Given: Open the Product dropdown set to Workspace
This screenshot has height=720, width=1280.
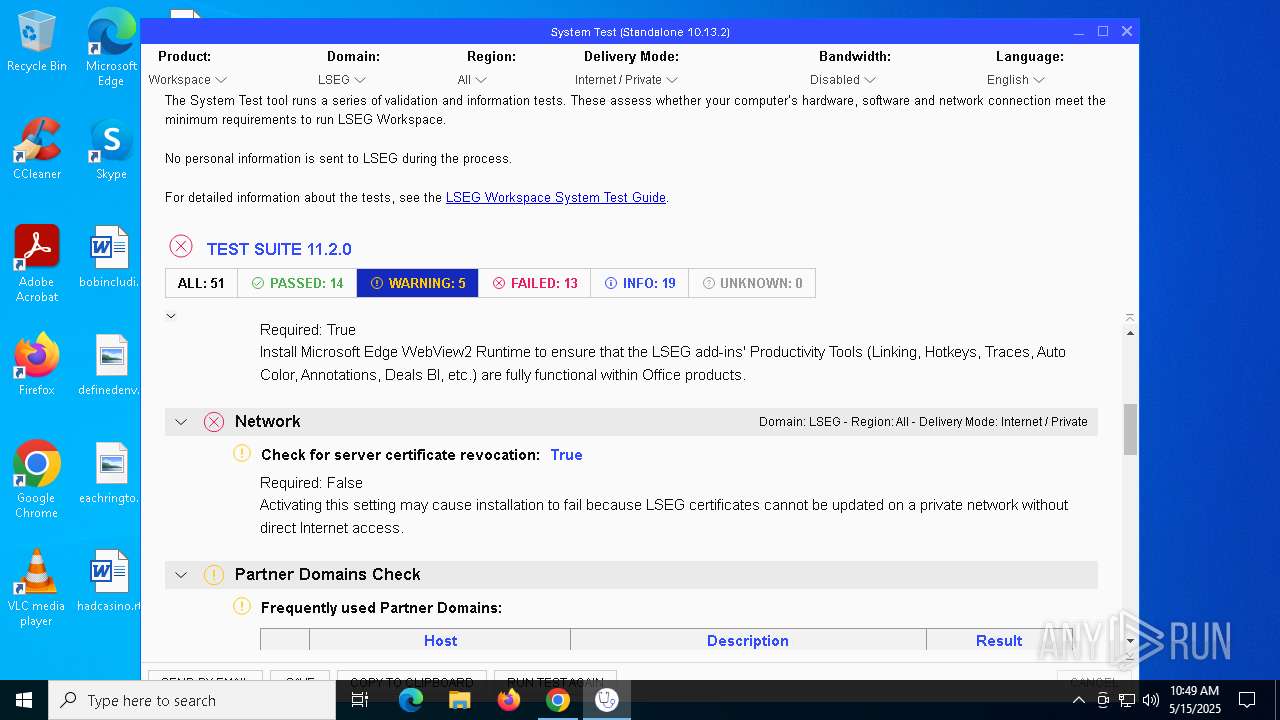Looking at the screenshot, I should (x=187, y=80).
